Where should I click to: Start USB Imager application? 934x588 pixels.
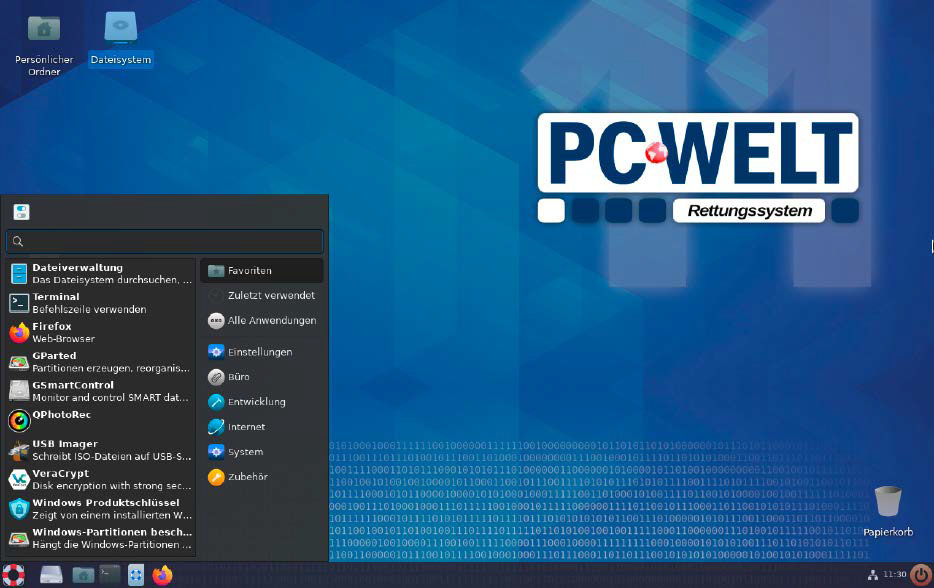101,450
